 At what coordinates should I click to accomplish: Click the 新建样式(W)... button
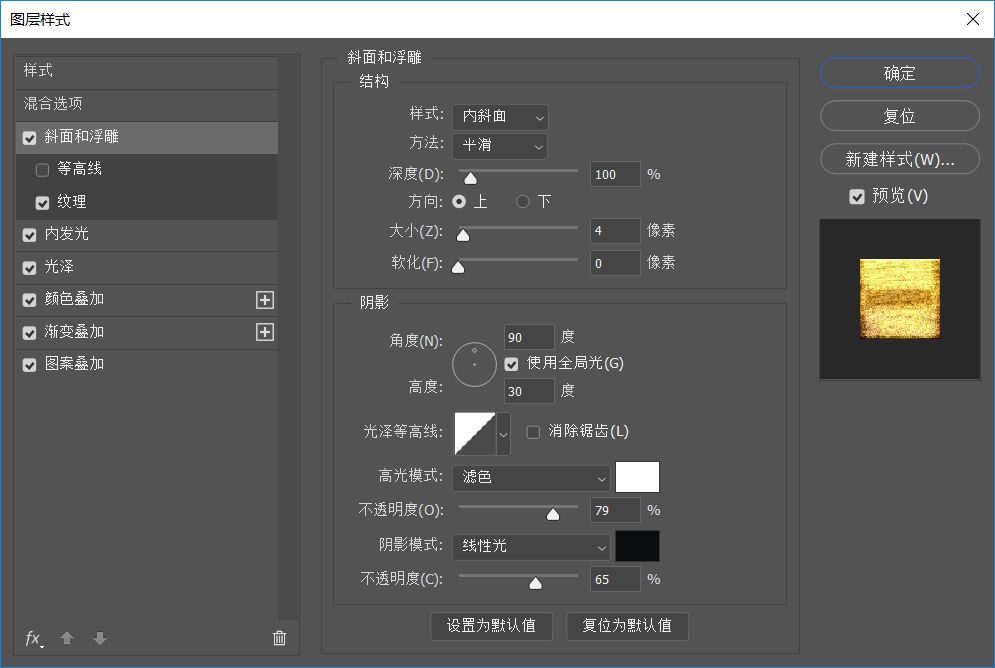(x=899, y=159)
